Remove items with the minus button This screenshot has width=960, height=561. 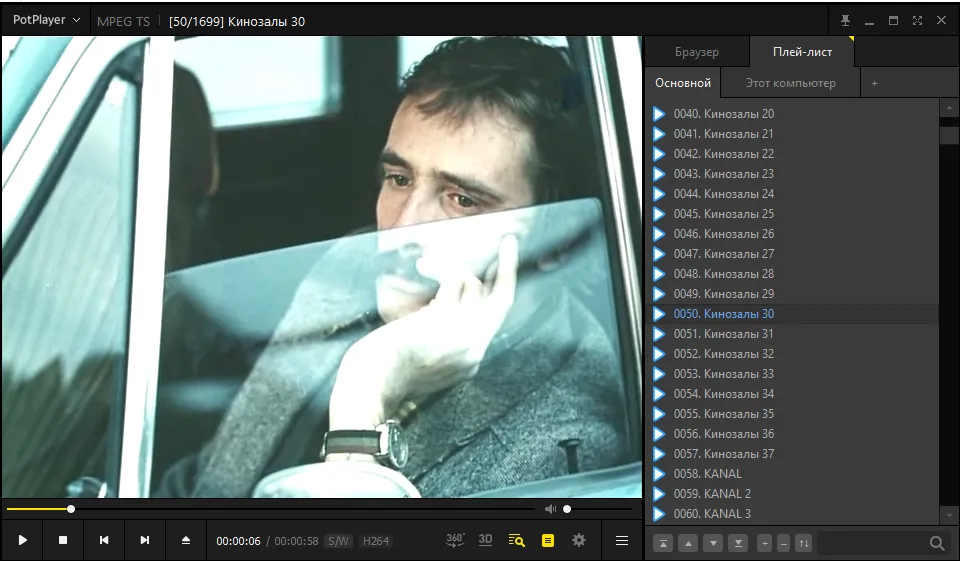[x=784, y=543]
